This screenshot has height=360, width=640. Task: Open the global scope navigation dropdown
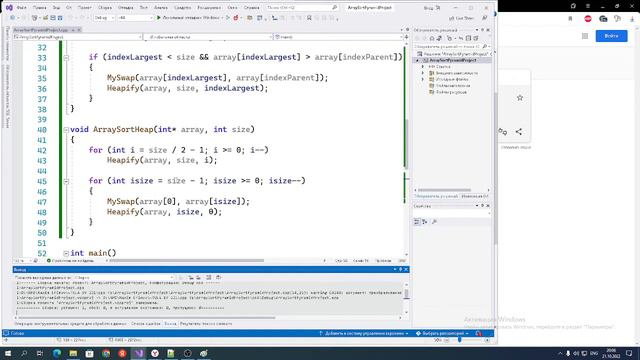coord(208,37)
